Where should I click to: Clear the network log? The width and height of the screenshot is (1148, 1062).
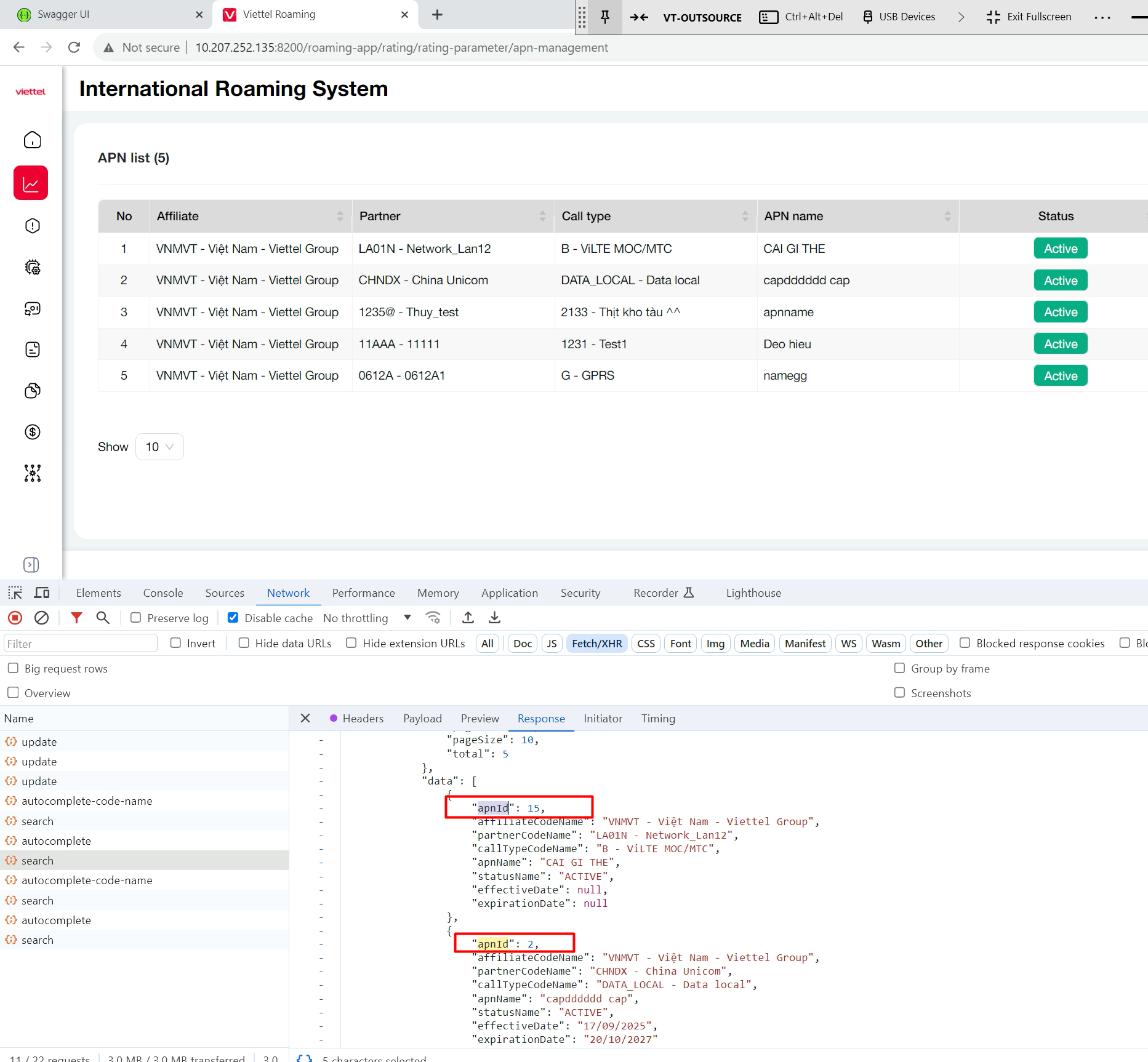pos(41,618)
